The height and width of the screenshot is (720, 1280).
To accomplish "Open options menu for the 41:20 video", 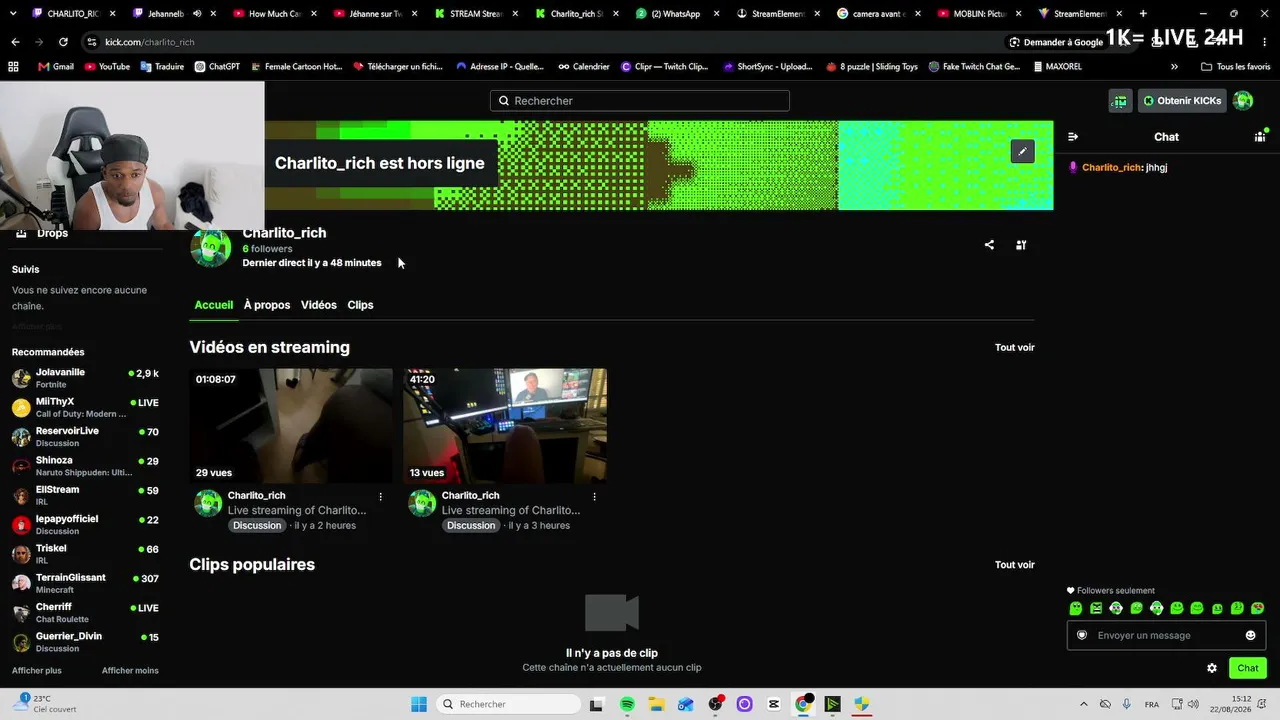I will 594,496.
